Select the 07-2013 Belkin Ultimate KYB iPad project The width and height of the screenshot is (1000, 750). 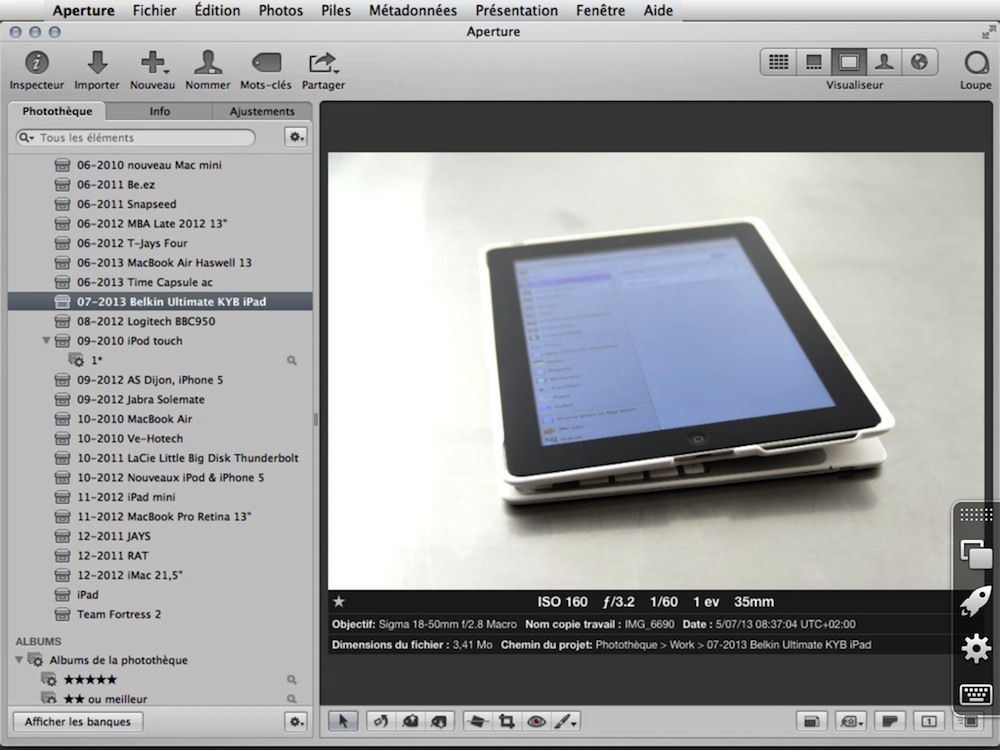coord(160,302)
